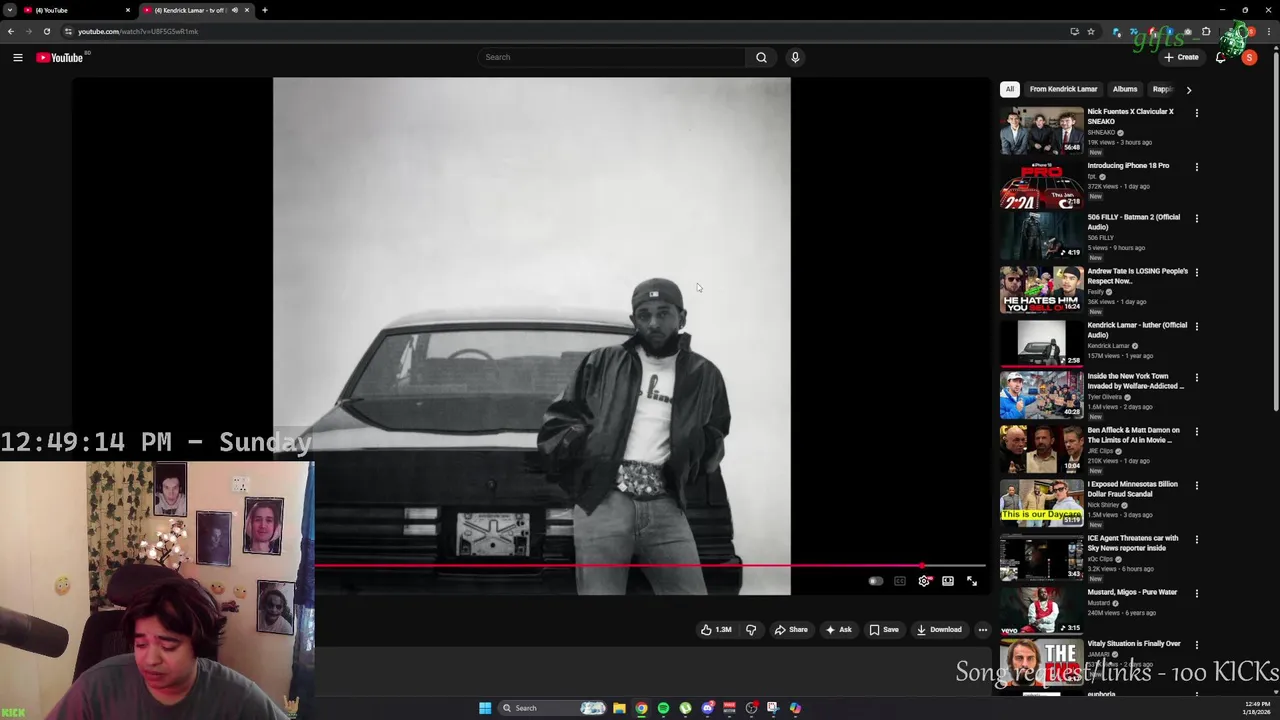Open Spotify from the taskbar
This screenshot has width=1280, height=720.
pyautogui.click(x=663, y=708)
